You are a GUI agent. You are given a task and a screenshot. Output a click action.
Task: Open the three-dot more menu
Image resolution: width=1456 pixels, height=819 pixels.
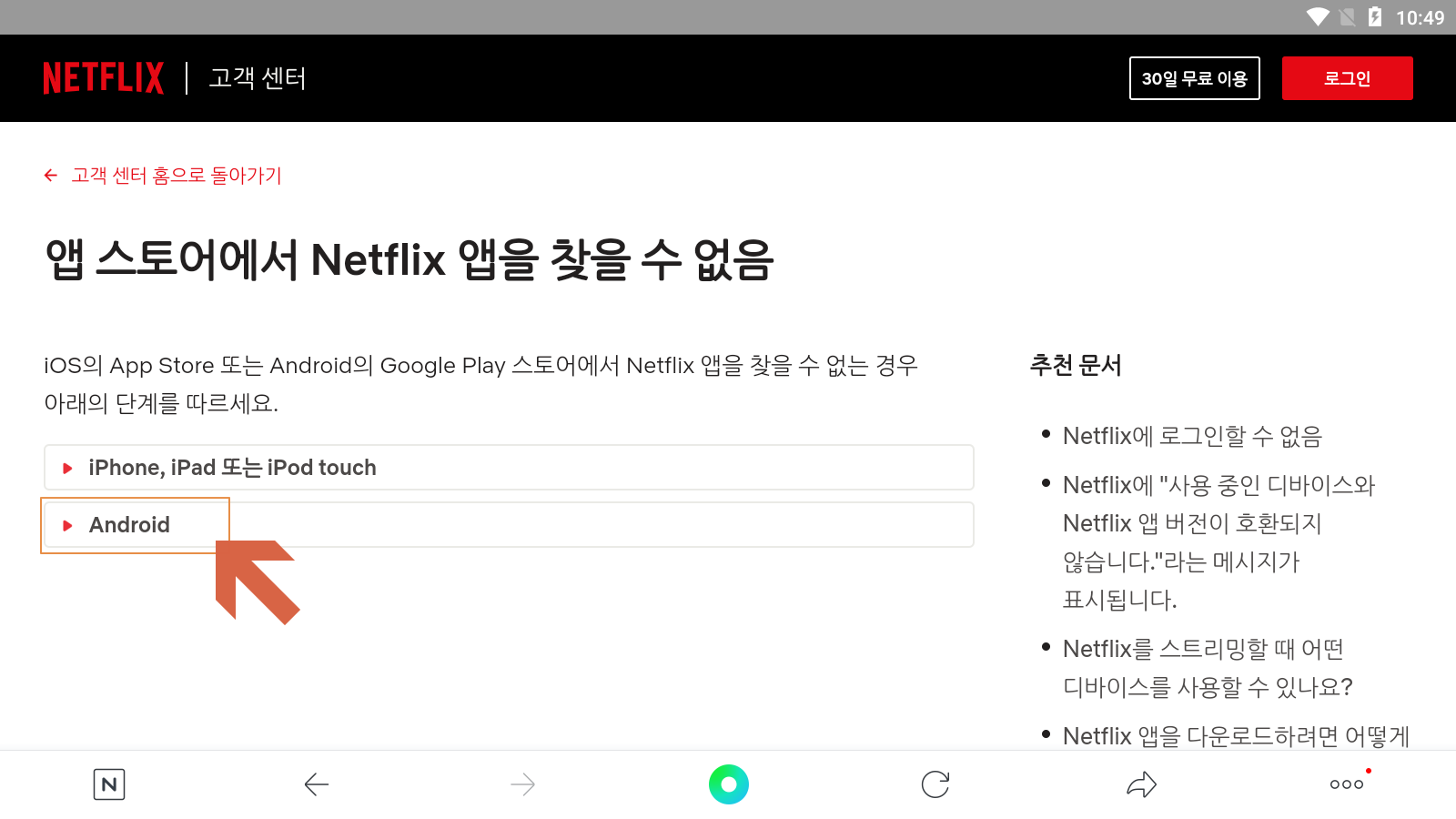point(1348,784)
